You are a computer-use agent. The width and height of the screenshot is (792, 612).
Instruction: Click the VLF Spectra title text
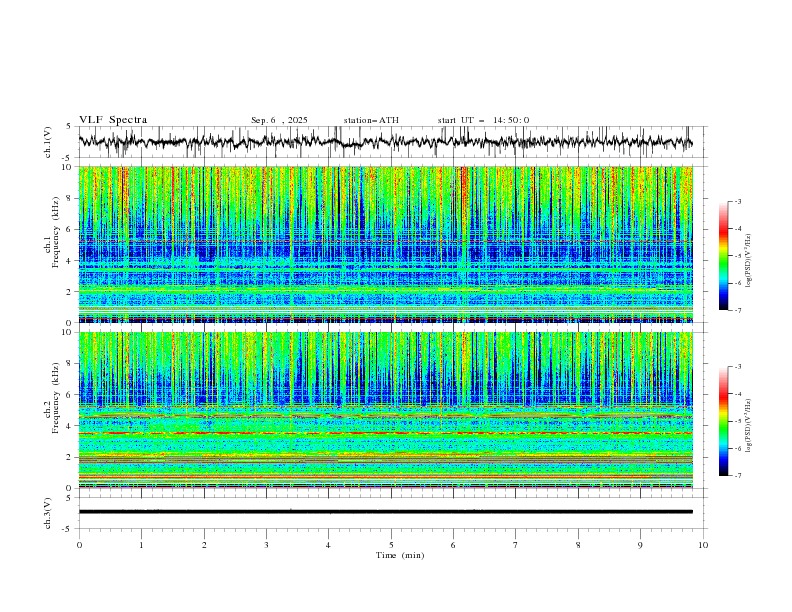(x=113, y=120)
